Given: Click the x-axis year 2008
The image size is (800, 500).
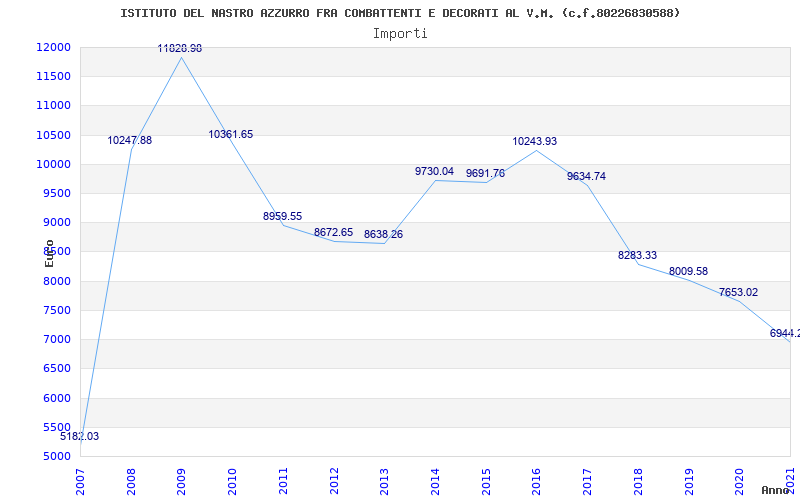Looking at the screenshot, I should (131, 481).
